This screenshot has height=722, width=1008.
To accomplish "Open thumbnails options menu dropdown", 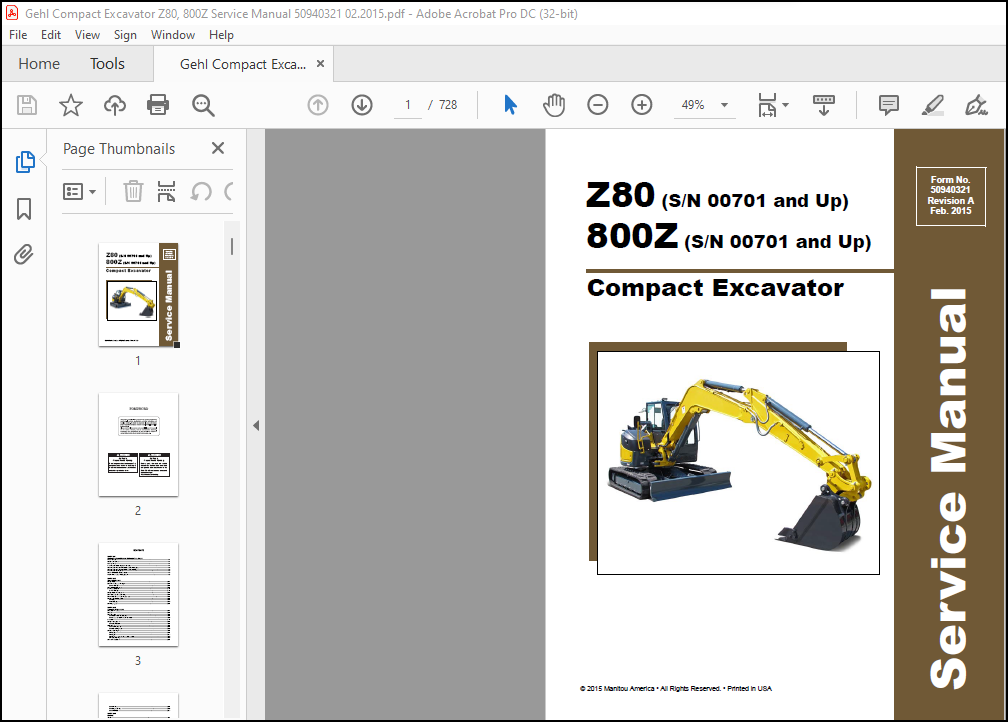I will tap(80, 192).
